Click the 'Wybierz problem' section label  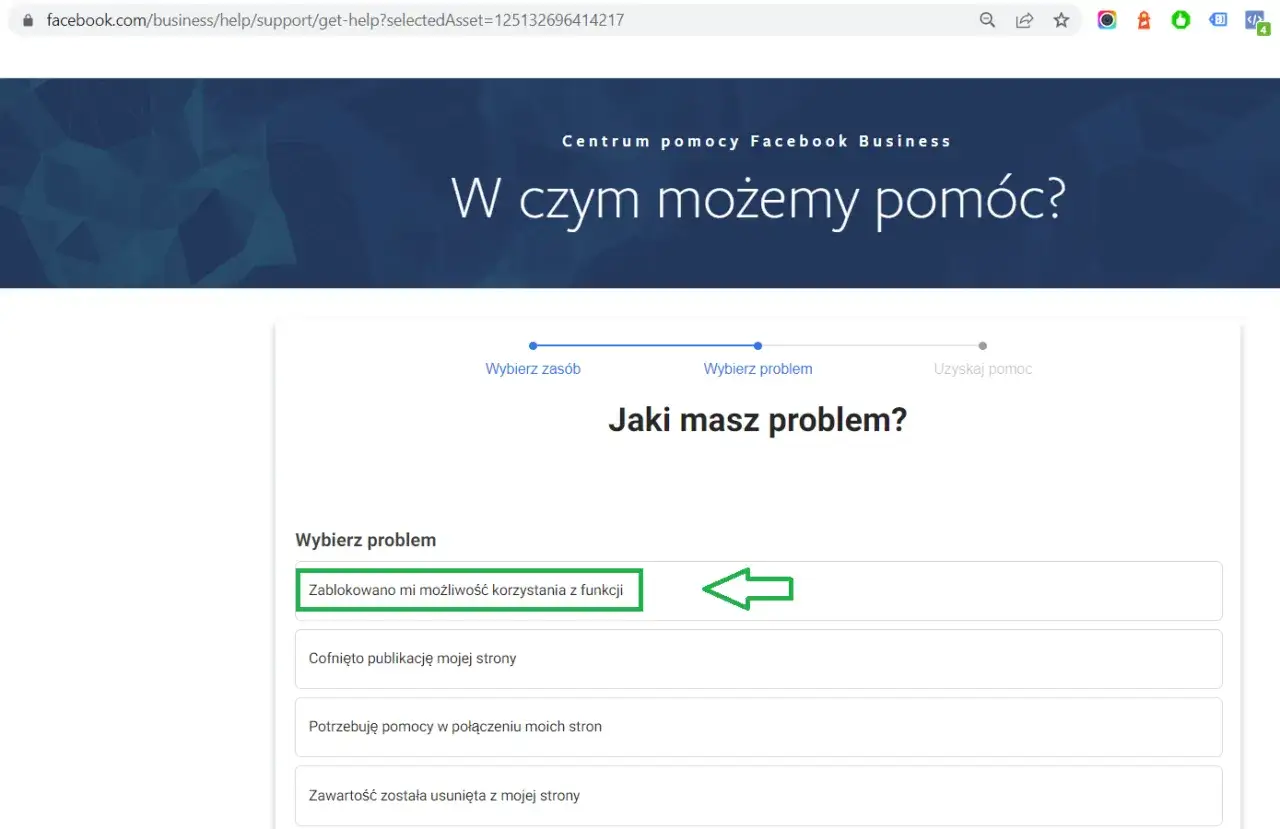pyautogui.click(x=366, y=540)
